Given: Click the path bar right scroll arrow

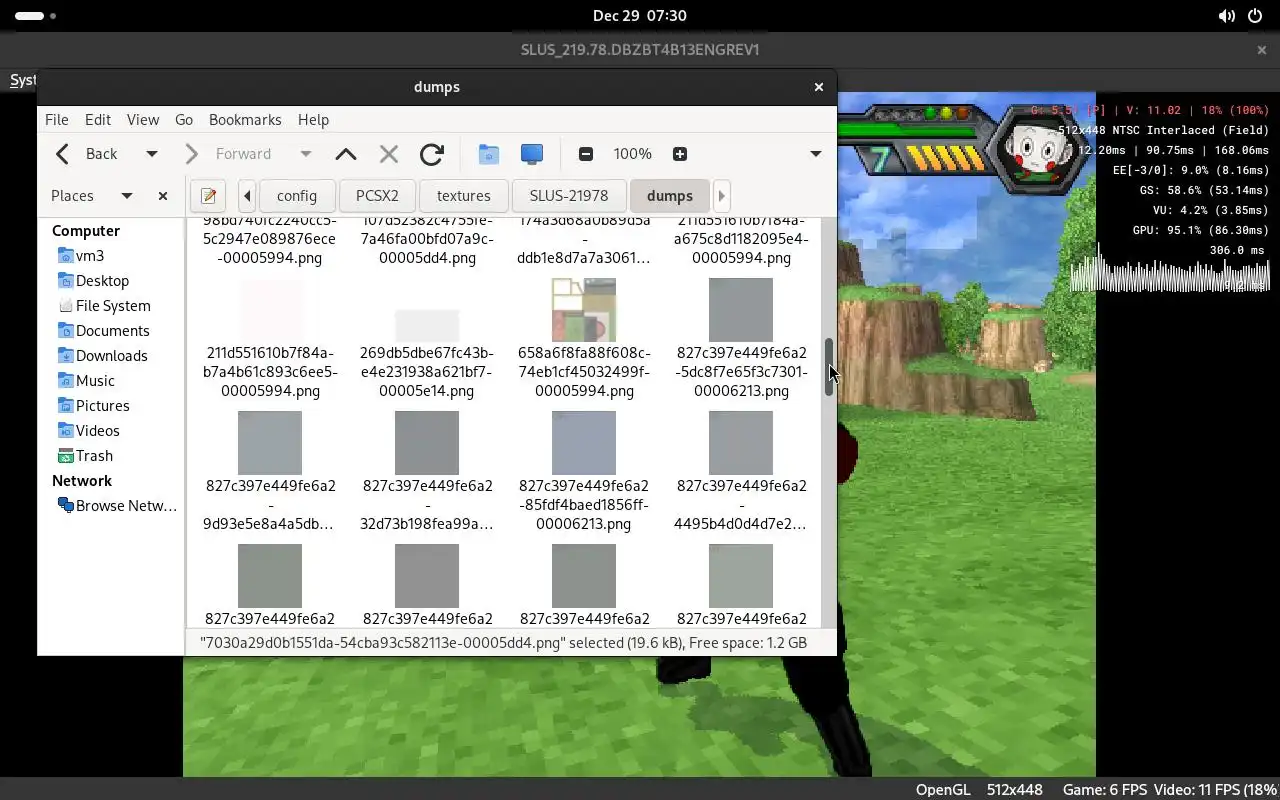Looking at the screenshot, I should (721, 196).
